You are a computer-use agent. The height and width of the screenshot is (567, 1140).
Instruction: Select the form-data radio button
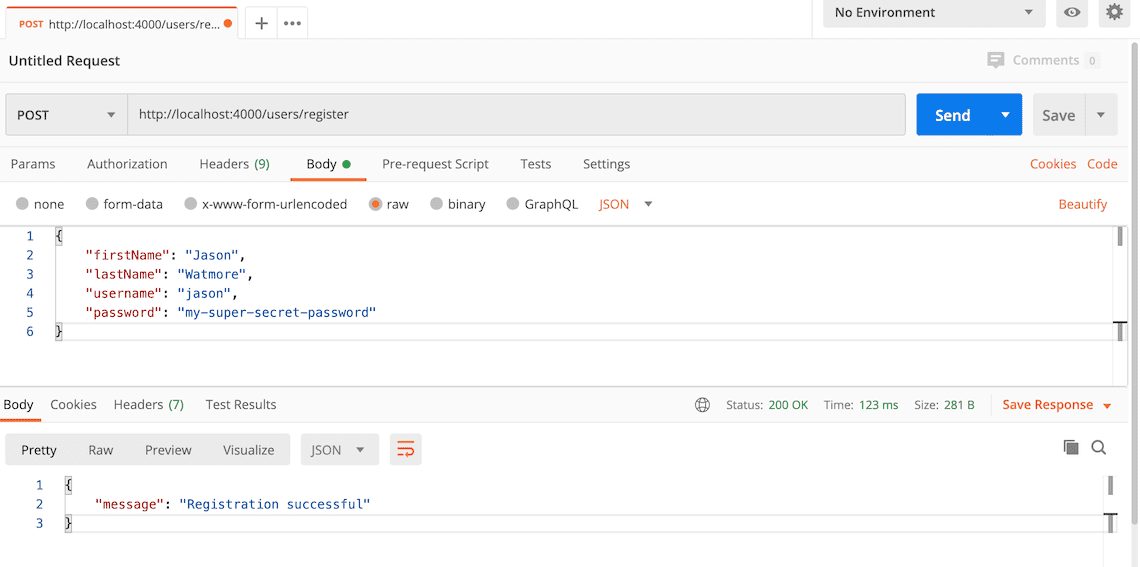(92, 204)
